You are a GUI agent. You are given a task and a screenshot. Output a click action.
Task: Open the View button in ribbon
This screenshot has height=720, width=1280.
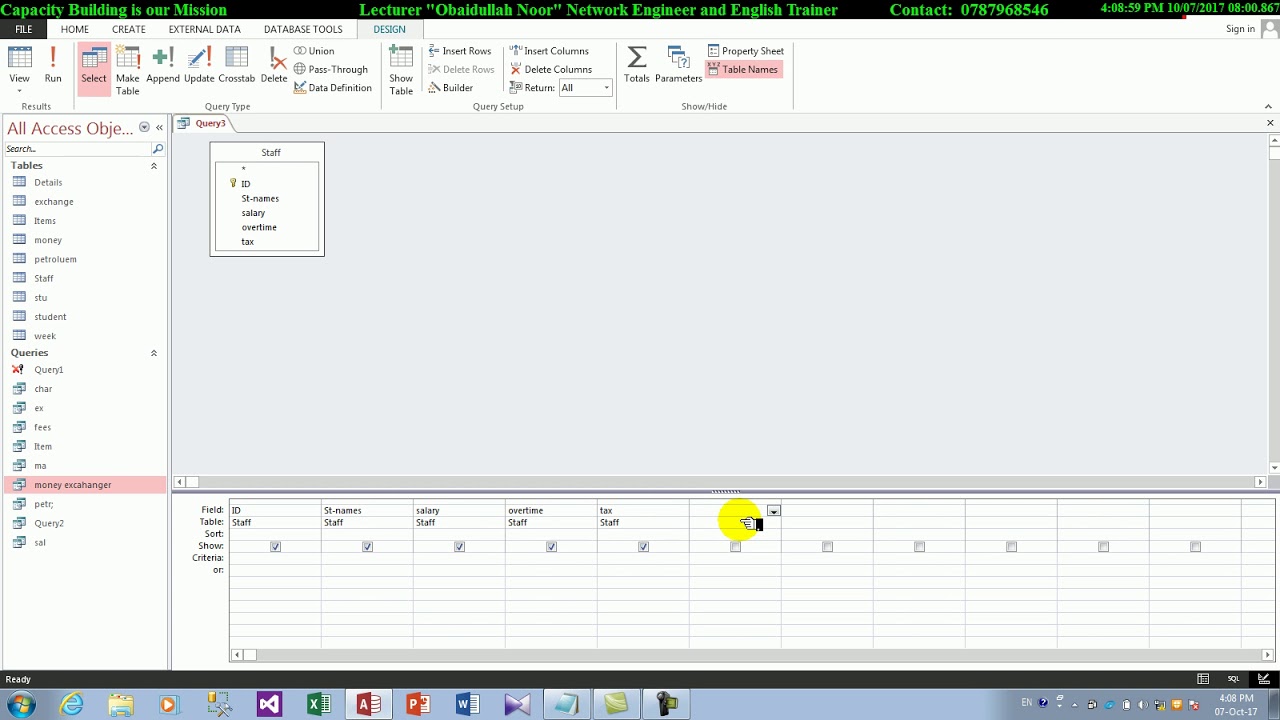[19, 70]
